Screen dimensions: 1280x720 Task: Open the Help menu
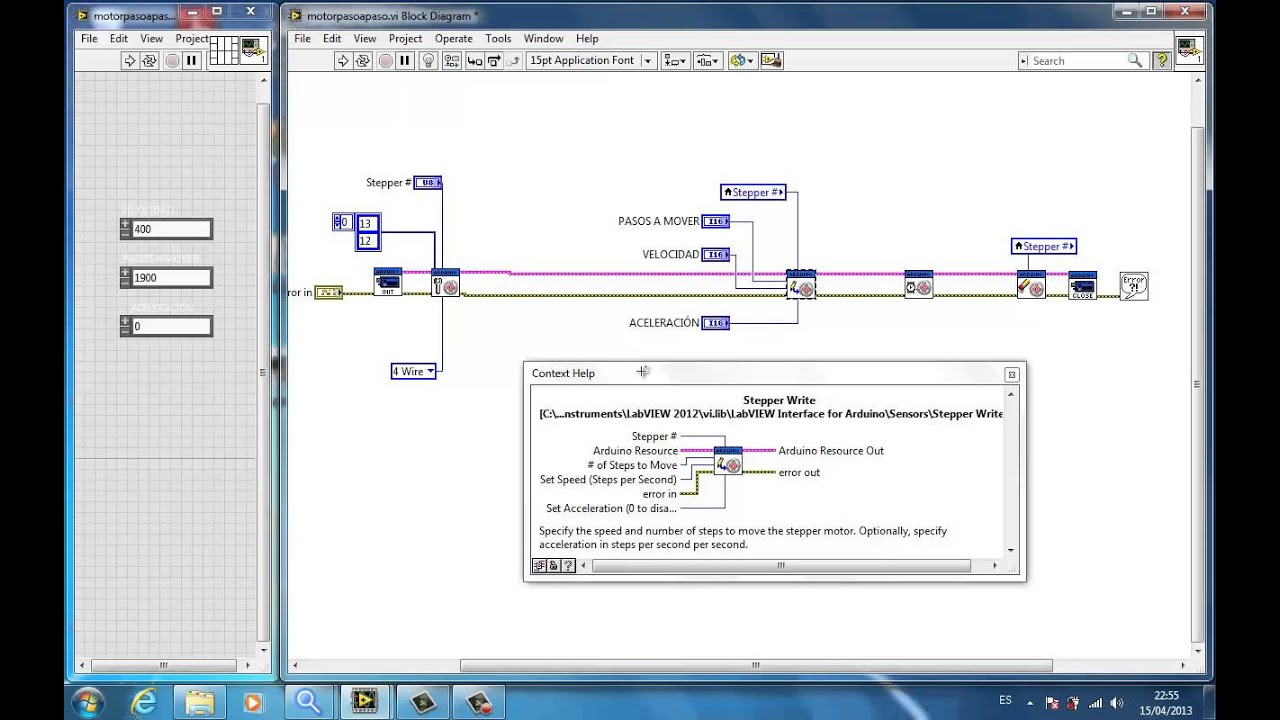(587, 39)
